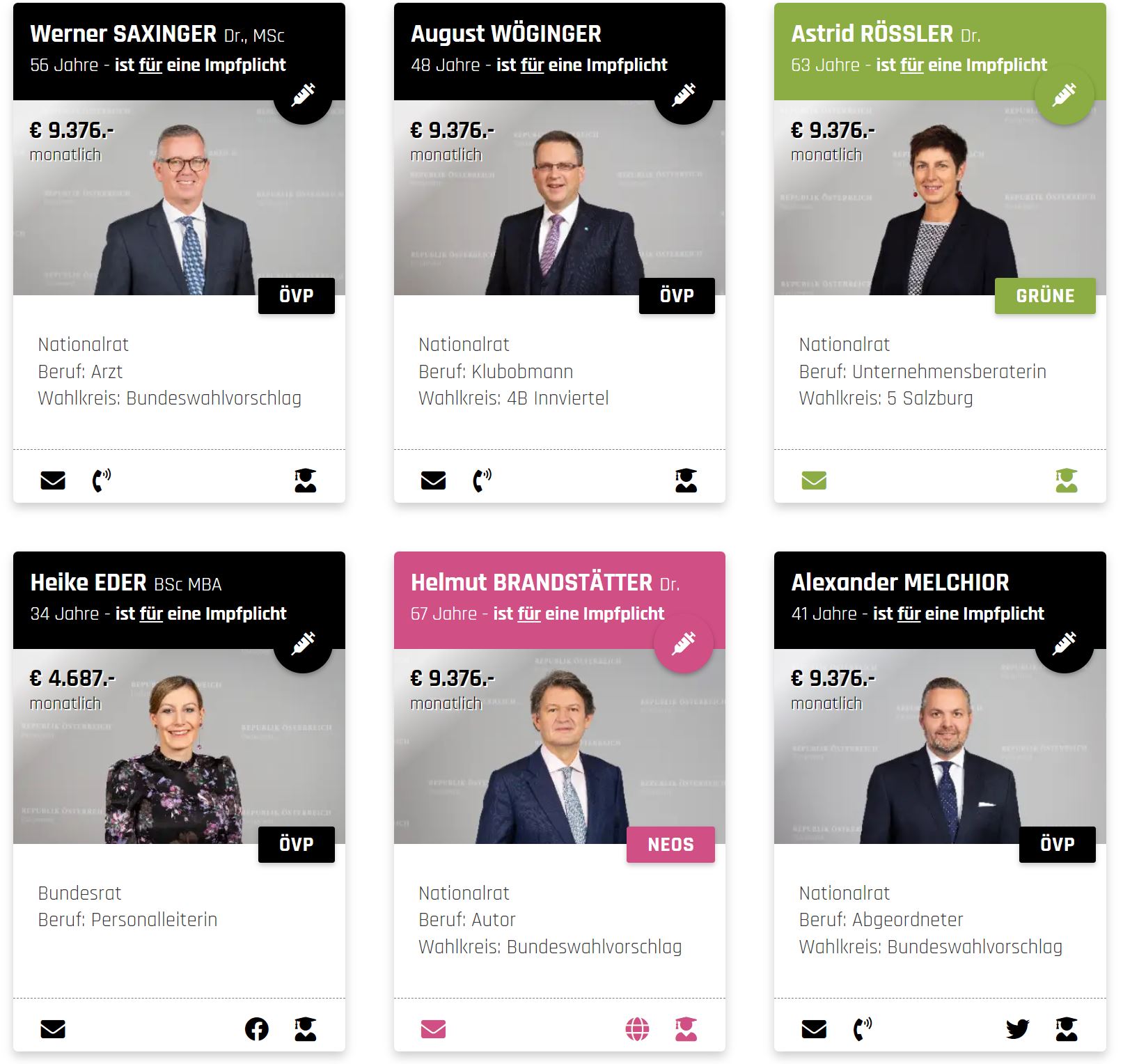Click the phone icon on Saxinger's card
Image resolution: width=1123 pixels, height=1064 pixels.
(102, 480)
